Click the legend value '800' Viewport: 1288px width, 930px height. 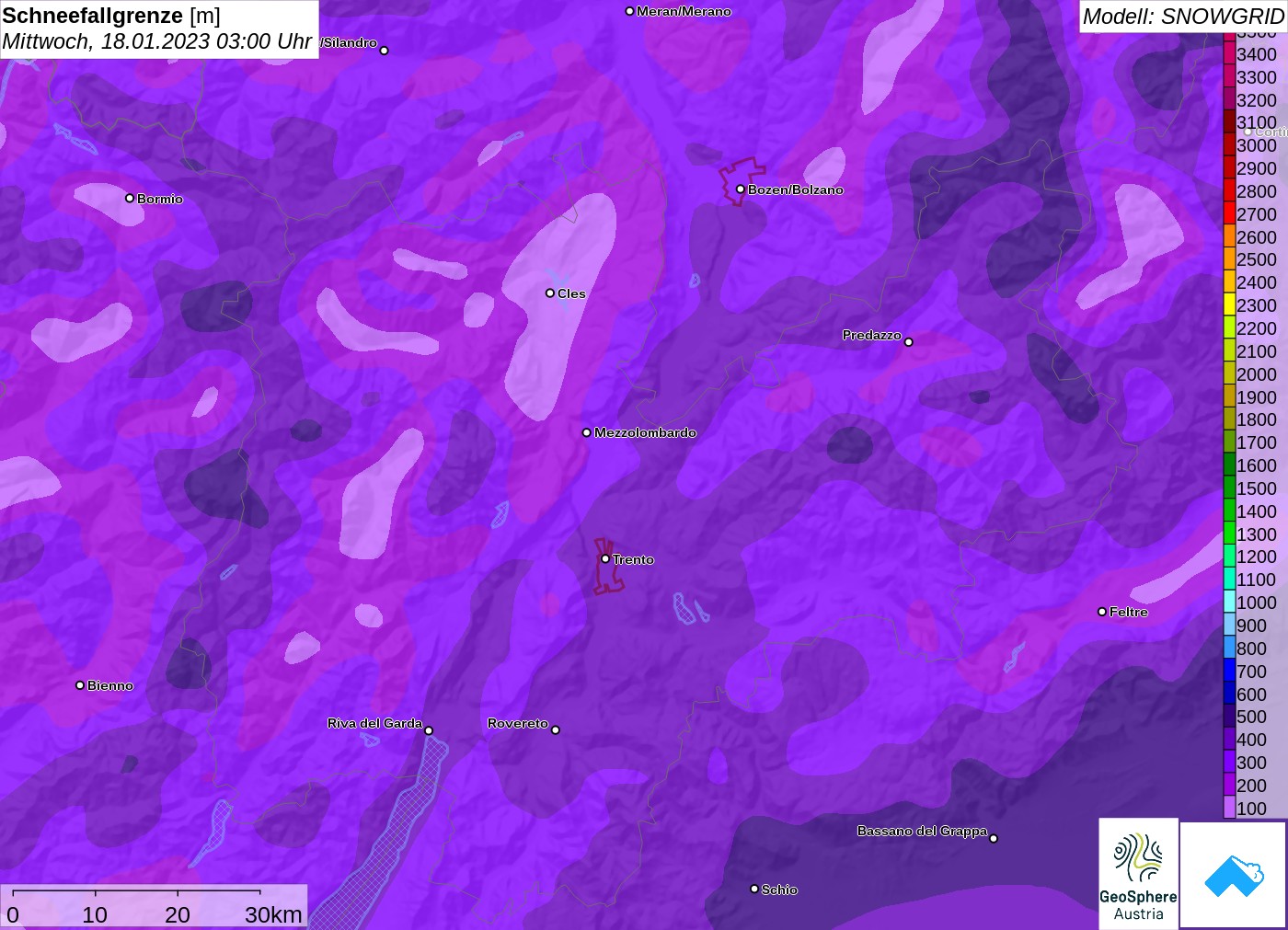pos(1251,649)
